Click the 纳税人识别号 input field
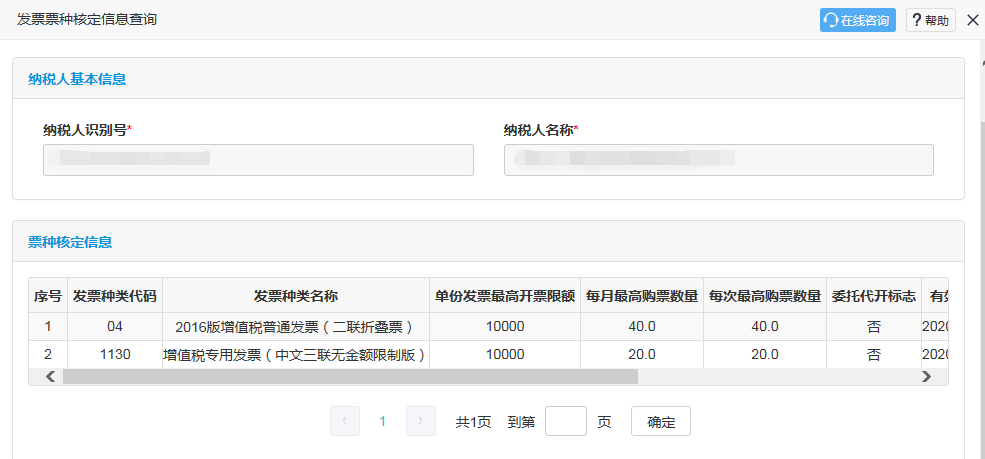Viewport: 985px width, 459px height. 258,160
